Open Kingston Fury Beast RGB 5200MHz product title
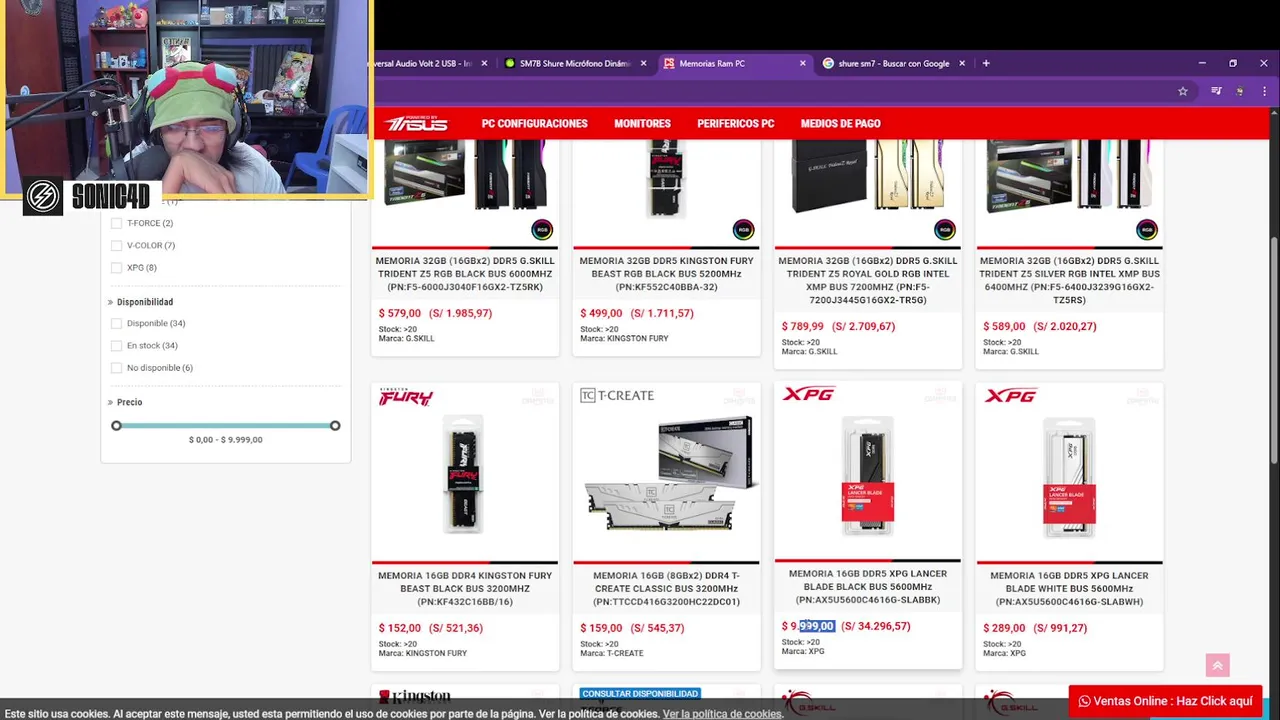 (x=666, y=274)
